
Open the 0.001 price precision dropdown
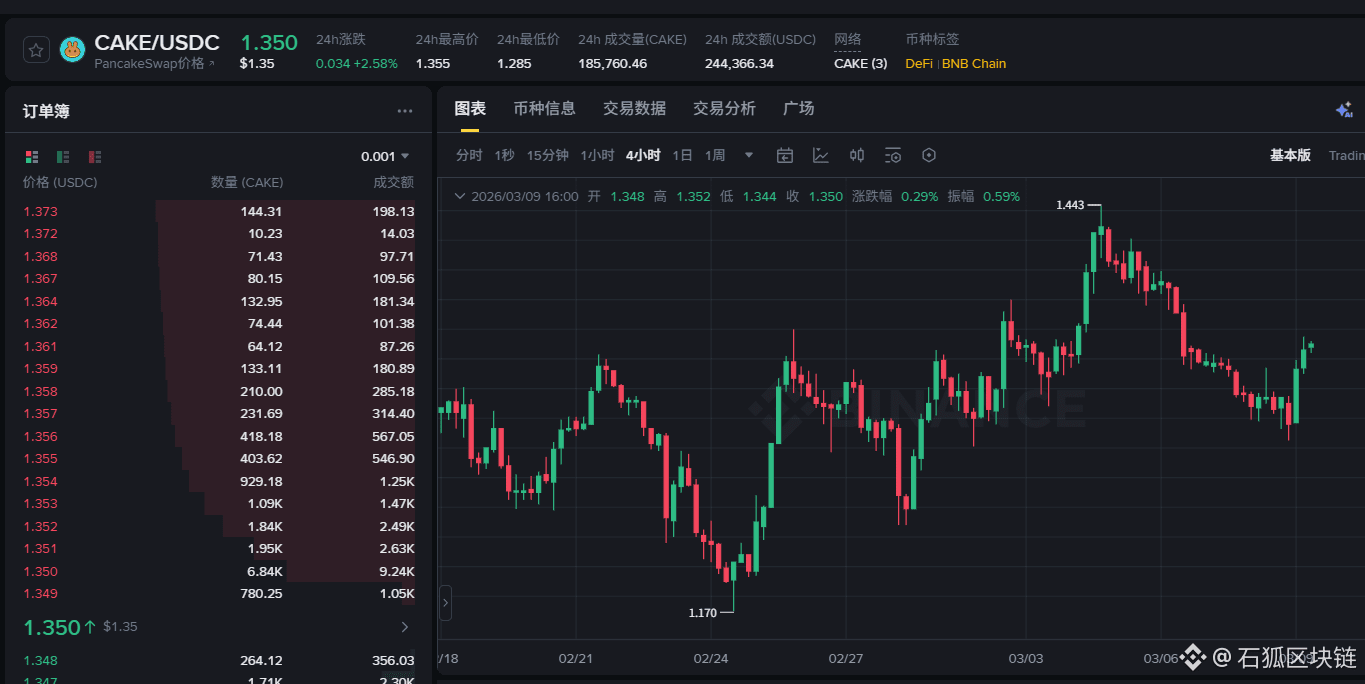coord(386,156)
